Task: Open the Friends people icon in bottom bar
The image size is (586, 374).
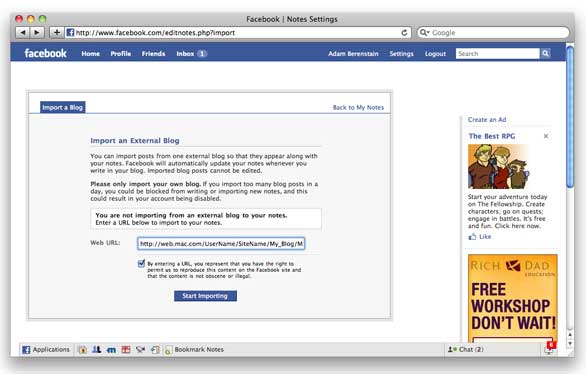Action: [97, 350]
